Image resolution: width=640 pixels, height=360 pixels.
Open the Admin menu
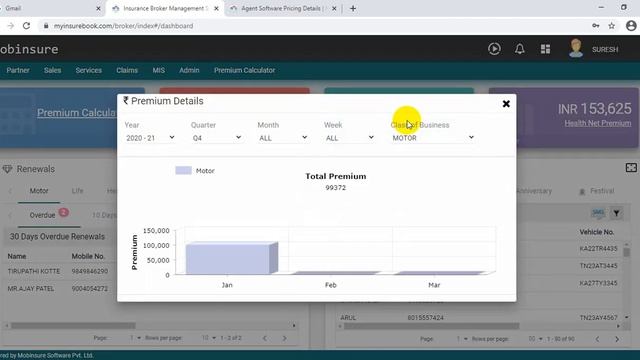(189, 70)
